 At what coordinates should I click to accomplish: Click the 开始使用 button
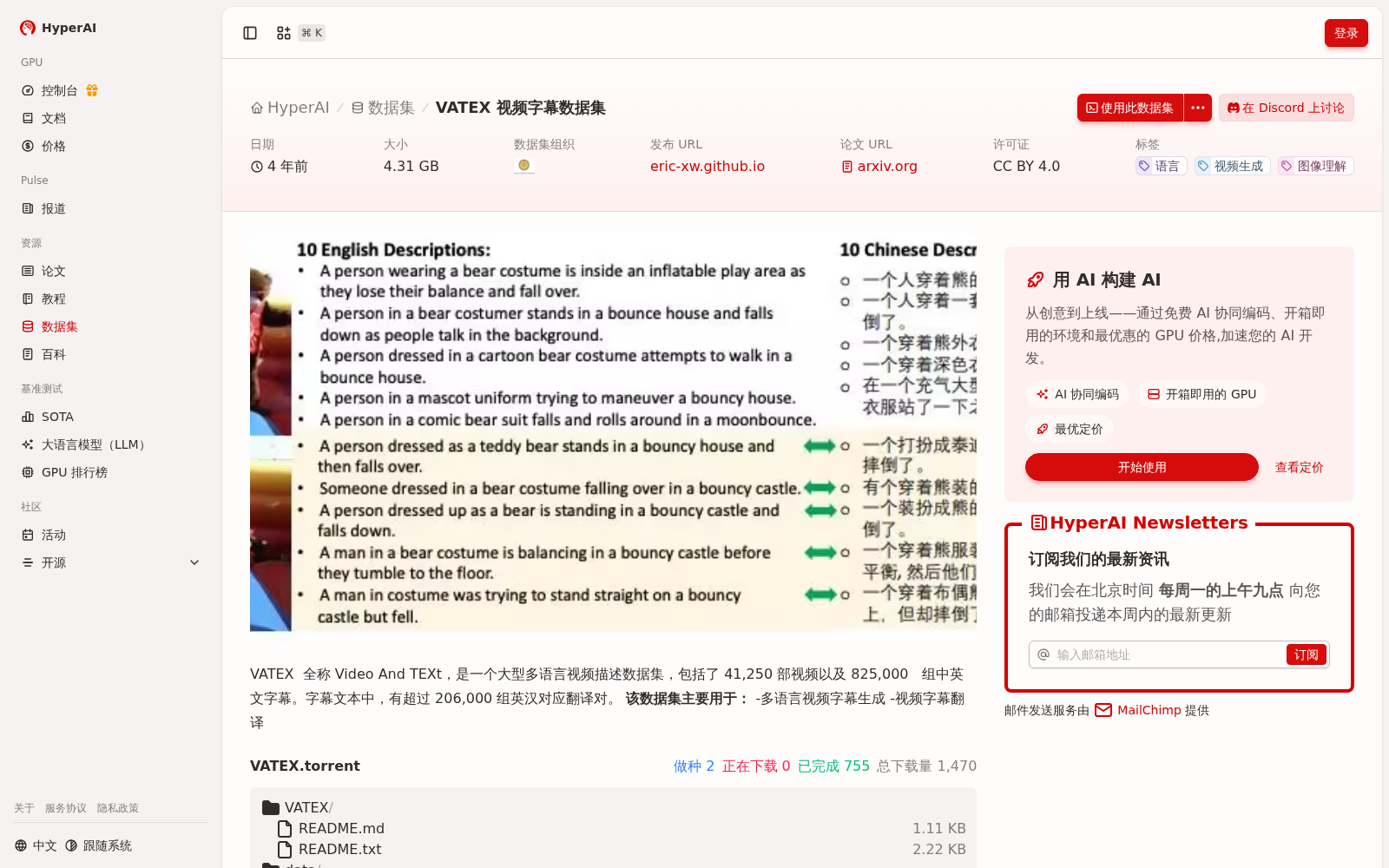tap(1142, 467)
